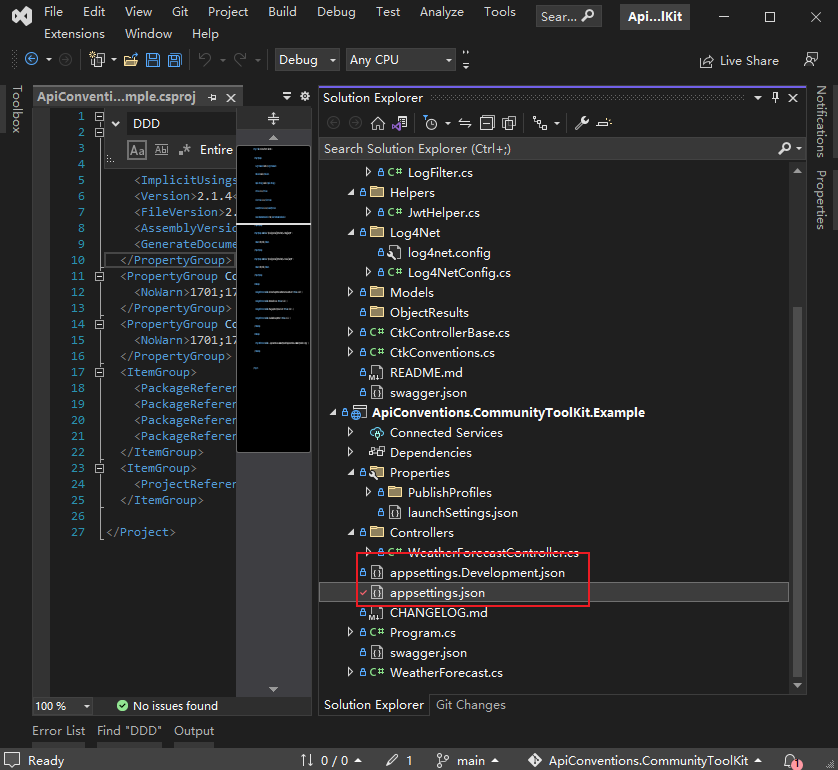Start a Live Share session
The image size is (838, 770).
click(x=739, y=60)
